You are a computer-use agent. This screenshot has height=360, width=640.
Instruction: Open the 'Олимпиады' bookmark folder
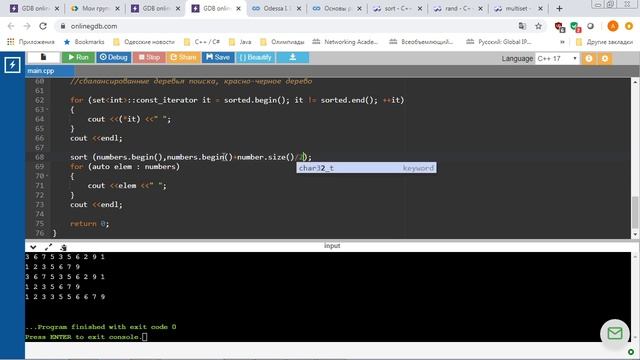(282, 42)
